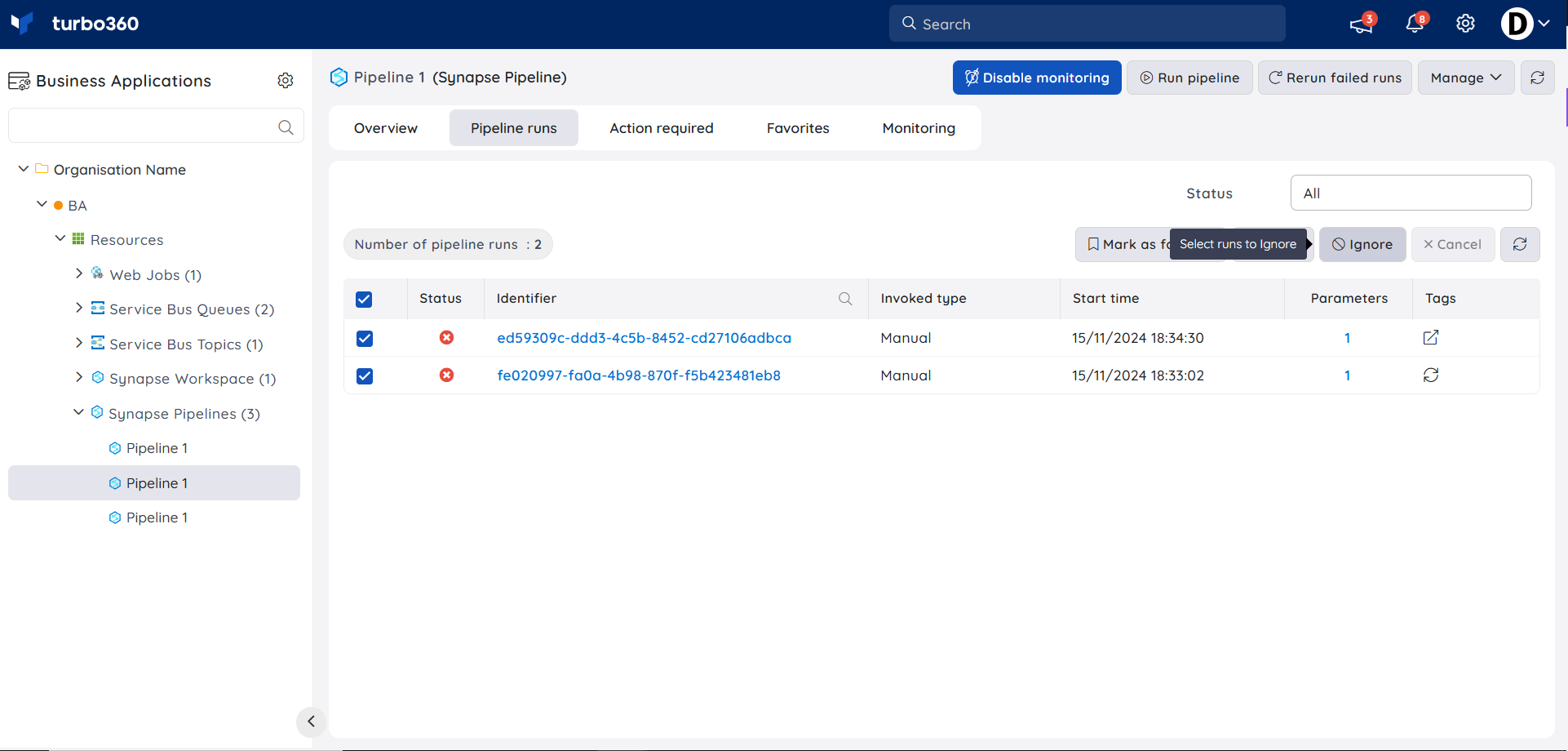
Task: Expand Synapse Workspace node
Action: (x=78, y=377)
